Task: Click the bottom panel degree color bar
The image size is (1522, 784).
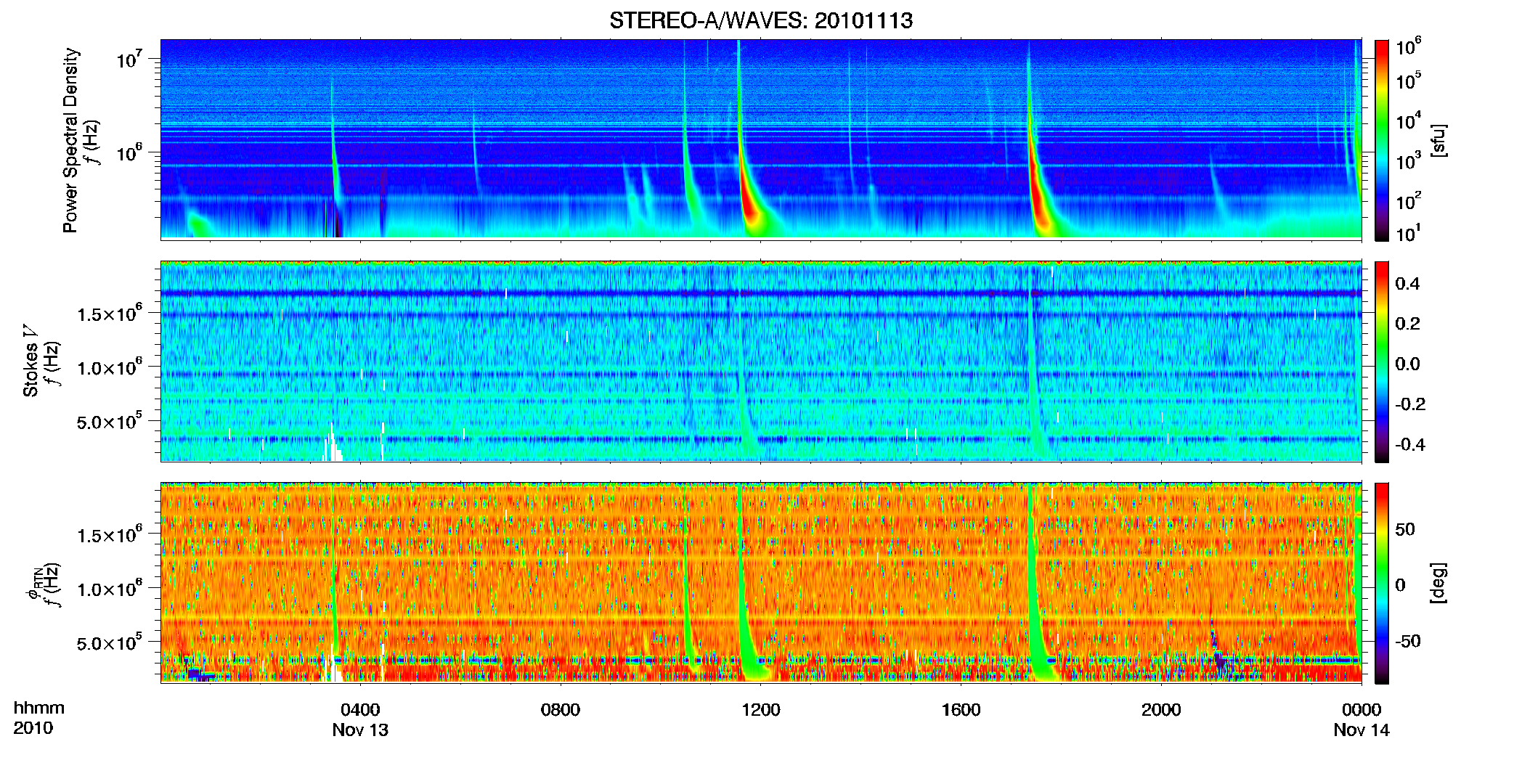Action: (x=1382, y=583)
